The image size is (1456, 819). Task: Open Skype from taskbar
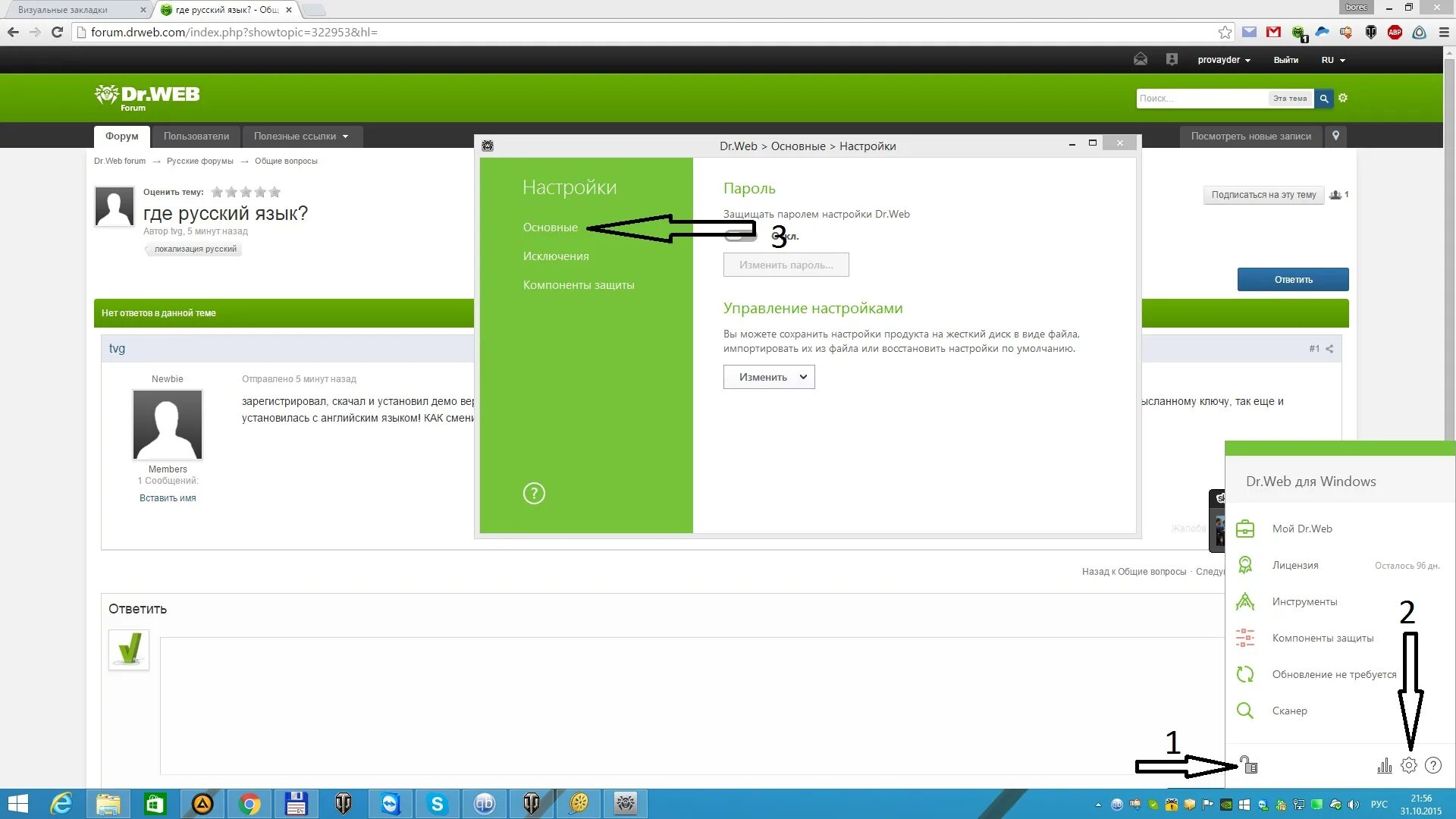[x=437, y=804]
